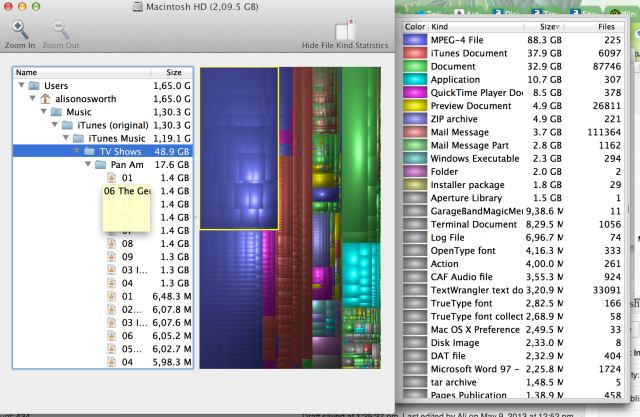Select the 03 I... row sized 6,07.6 M
This screenshot has width=640, height=417.
(103, 322)
